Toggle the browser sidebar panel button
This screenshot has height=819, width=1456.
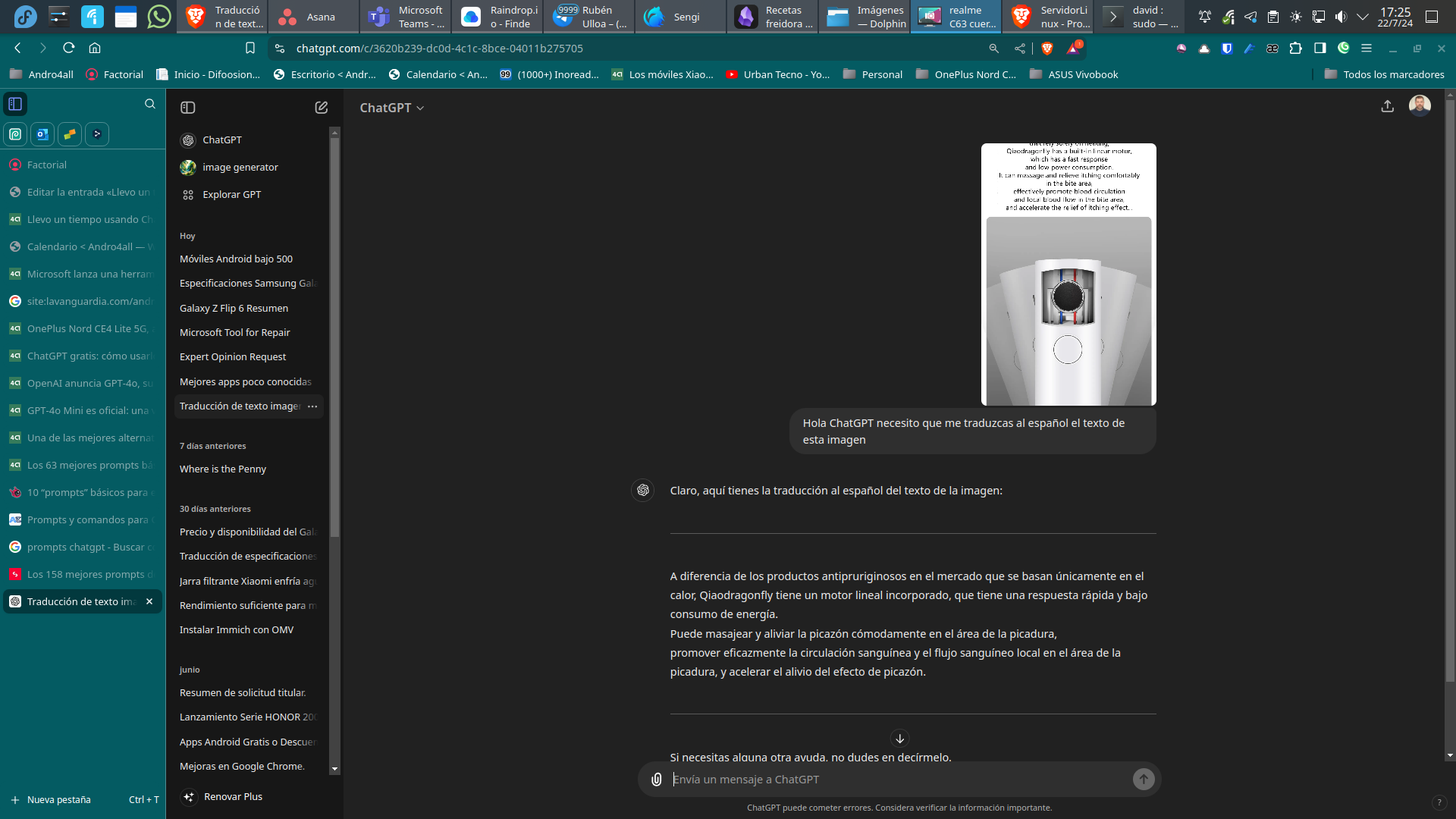1320,48
